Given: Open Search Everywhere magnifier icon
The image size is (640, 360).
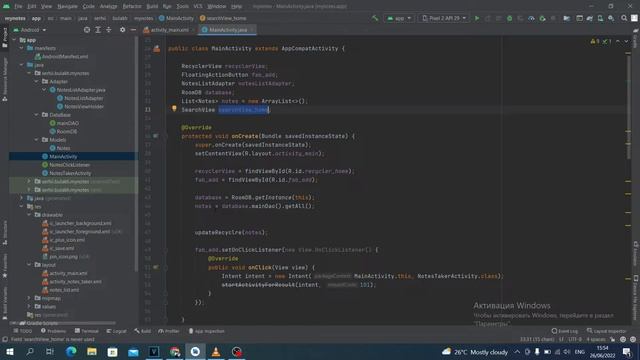Looking at the screenshot, I should (624, 18).
